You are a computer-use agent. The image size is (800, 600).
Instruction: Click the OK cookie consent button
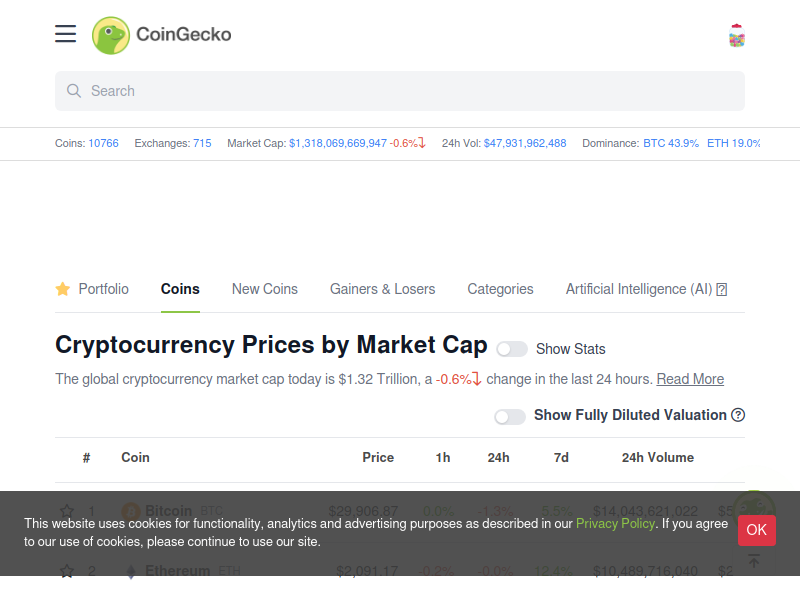tap(757, 530)
